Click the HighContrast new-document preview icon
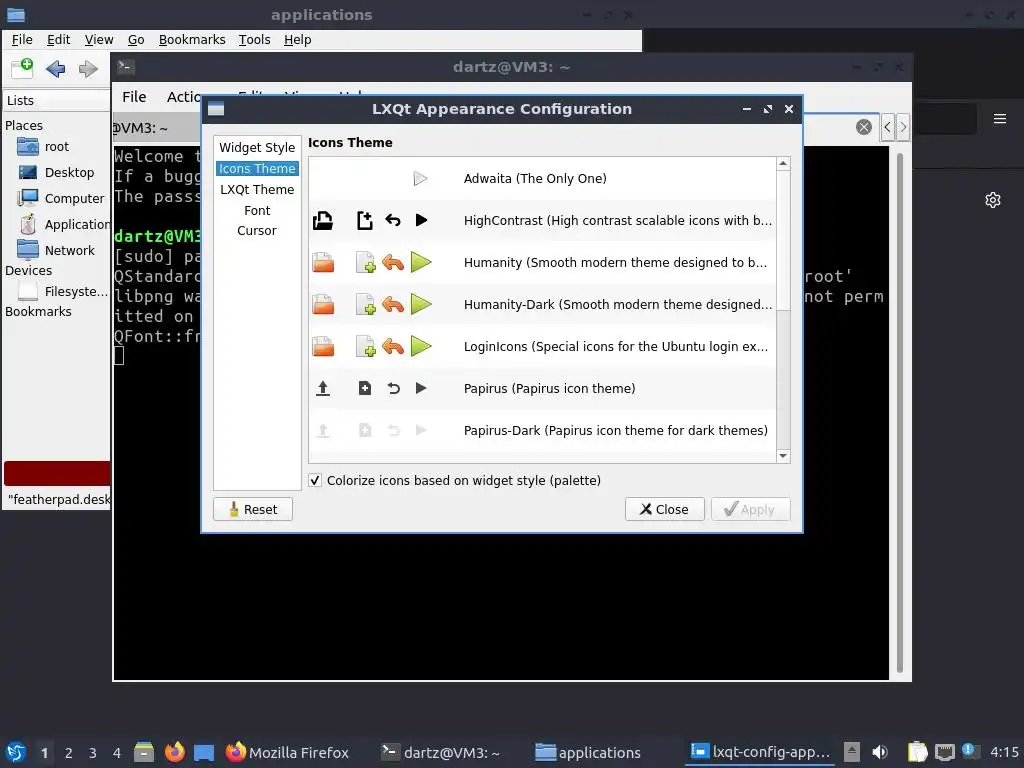 364,221
